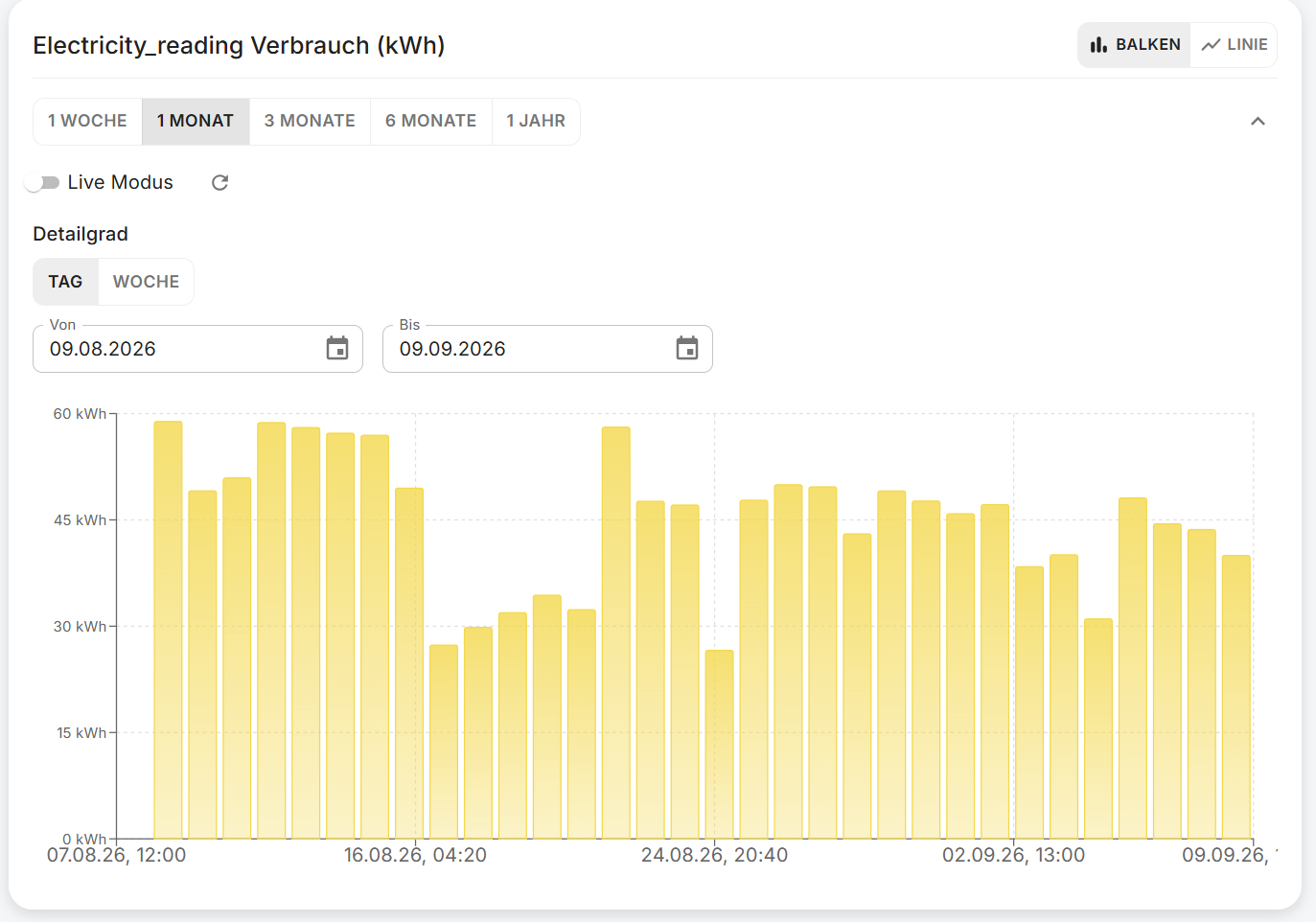The image size is (1316, 922).
Task: Switch to BALKEN bar chart view
Action: pos(1135,45)
